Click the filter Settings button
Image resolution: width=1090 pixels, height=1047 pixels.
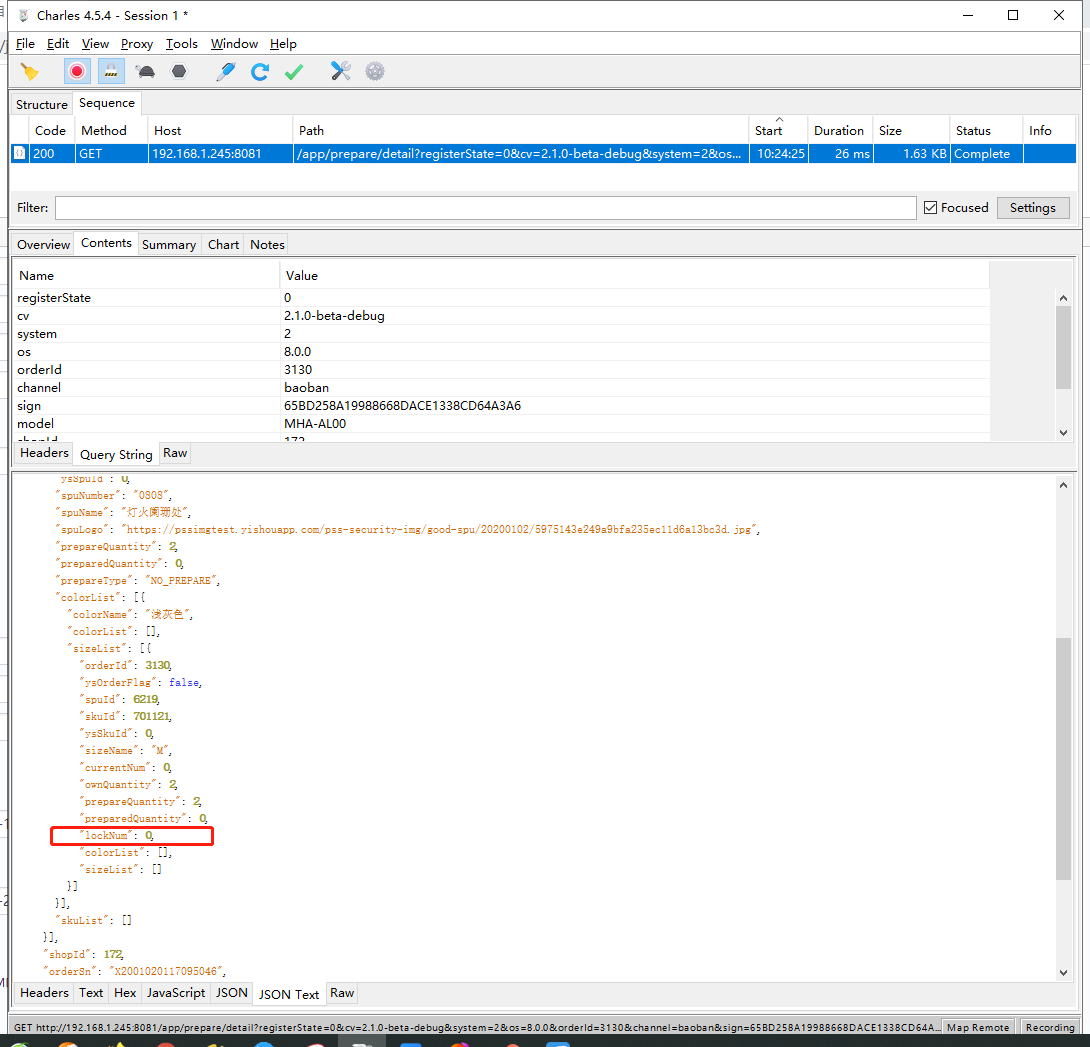tap(1032, 208)
